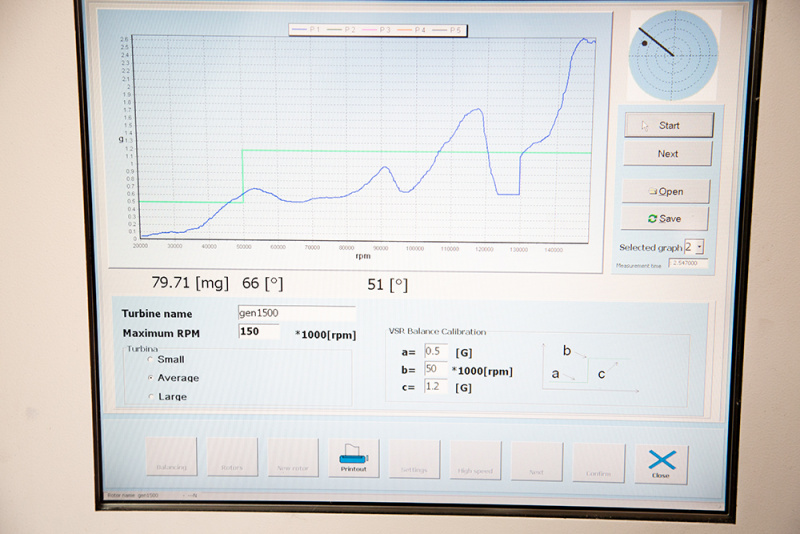Save the measurement with the green Save button
The width and height of the screenshot is (800, 534).
[x=665, y=218]
